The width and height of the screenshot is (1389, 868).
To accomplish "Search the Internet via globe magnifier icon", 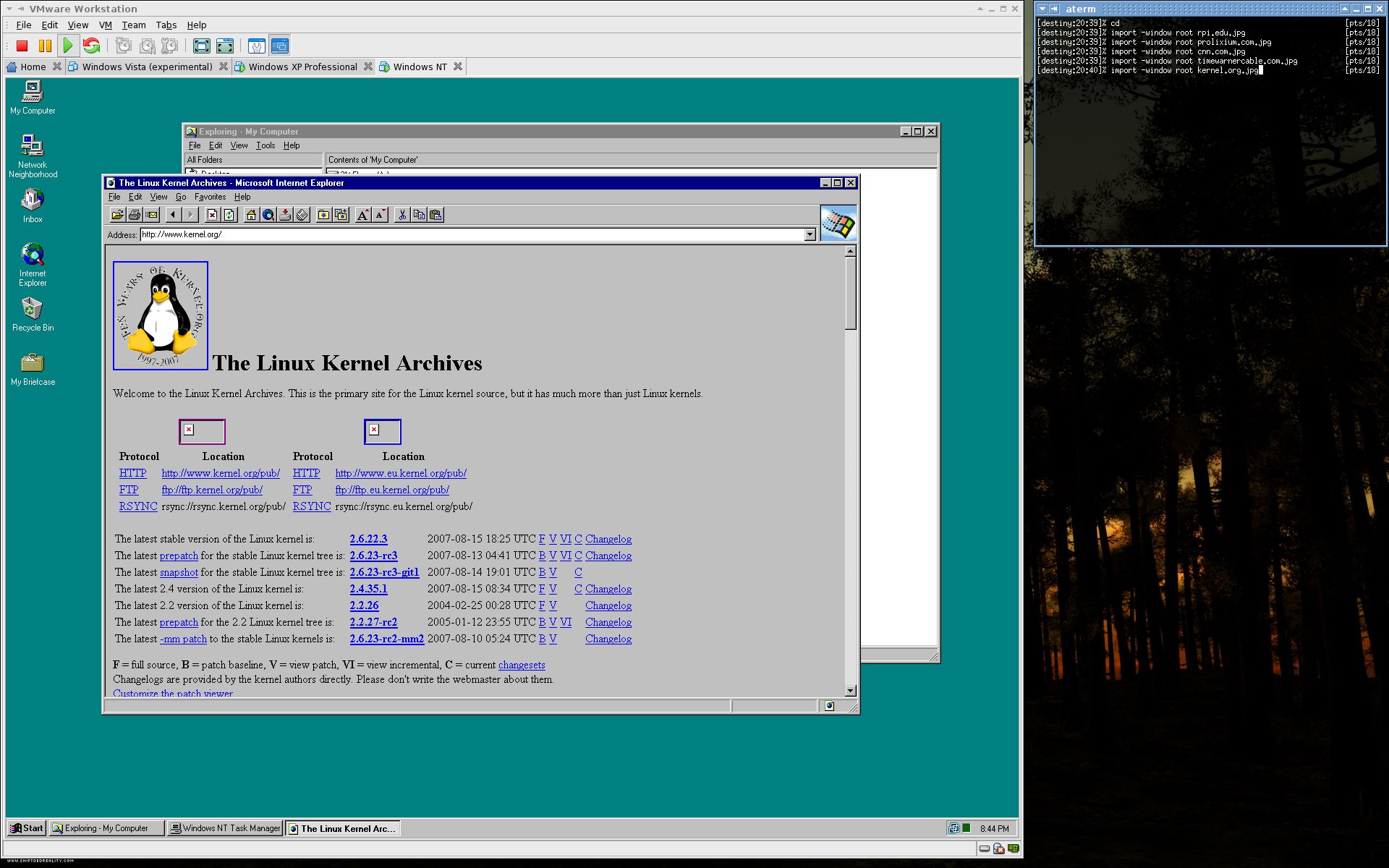I will point(268,215).
